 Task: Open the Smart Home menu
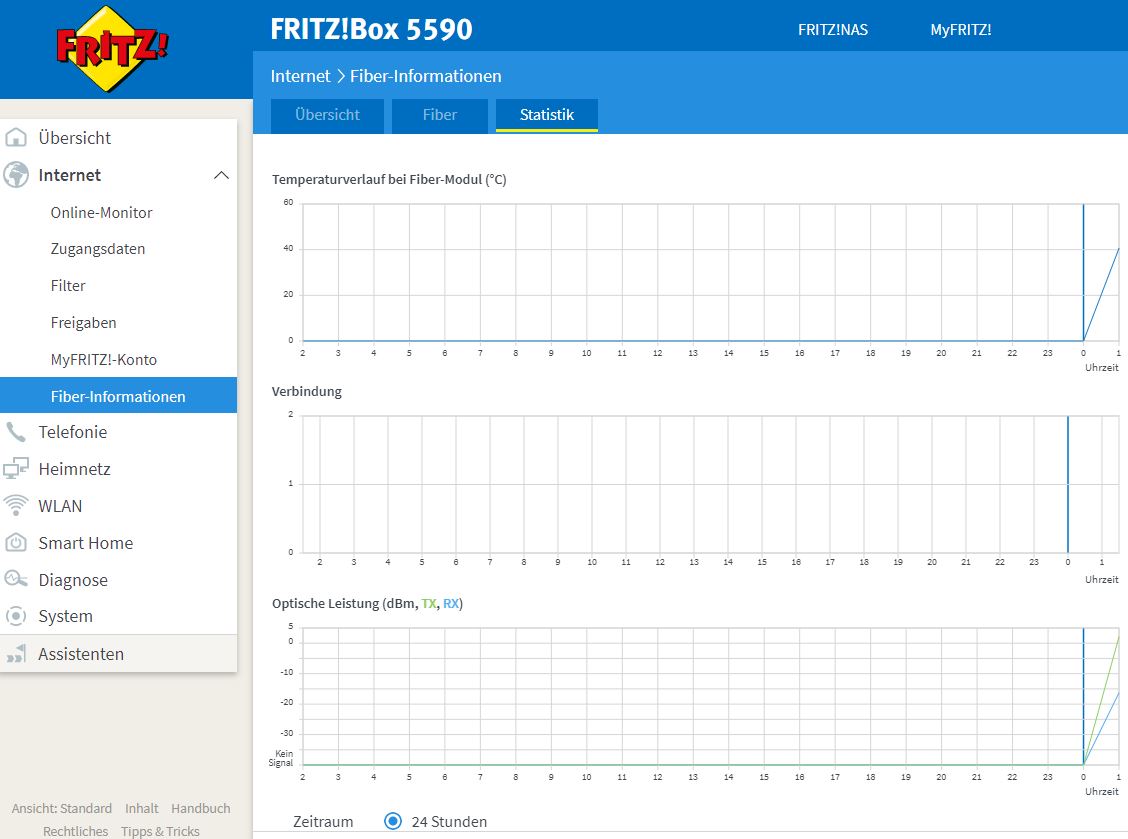86,543
